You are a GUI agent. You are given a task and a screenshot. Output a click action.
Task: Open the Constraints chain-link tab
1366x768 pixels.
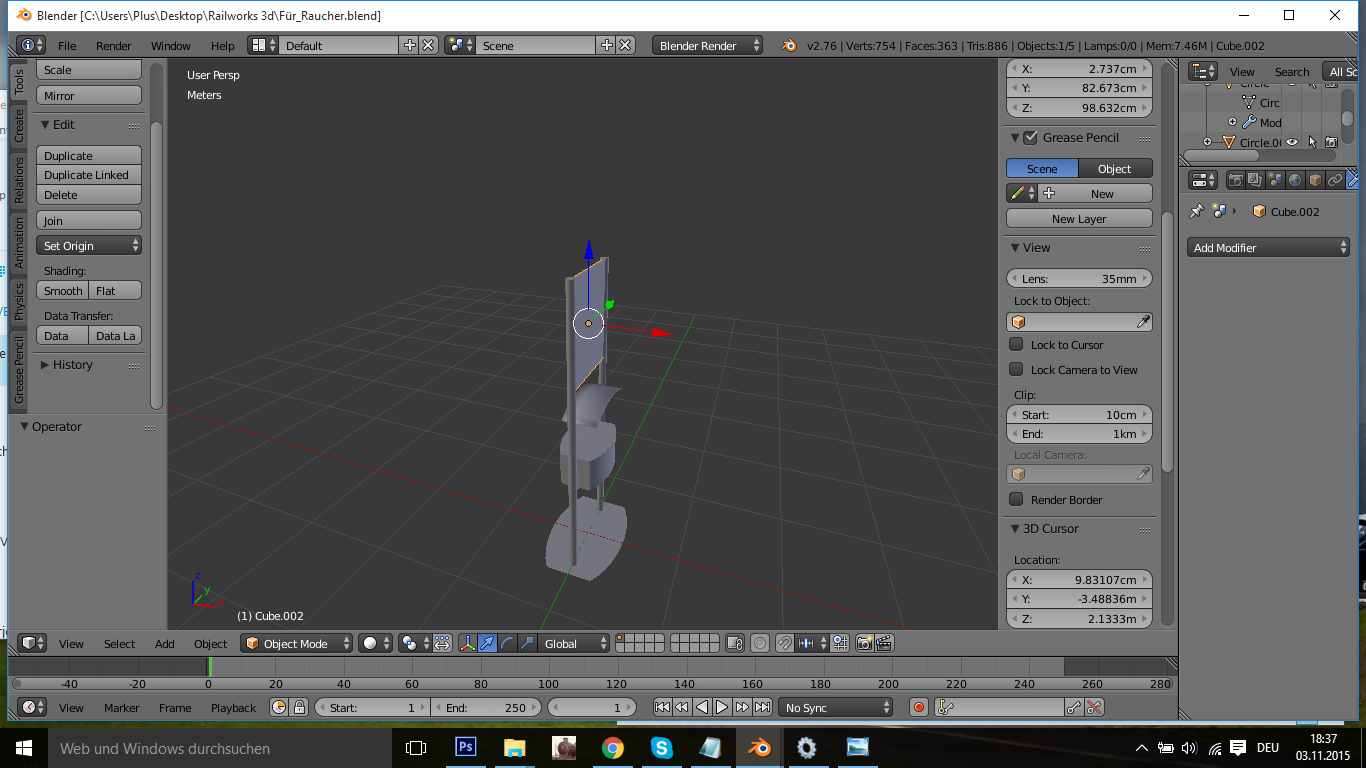coord(1335,180)
